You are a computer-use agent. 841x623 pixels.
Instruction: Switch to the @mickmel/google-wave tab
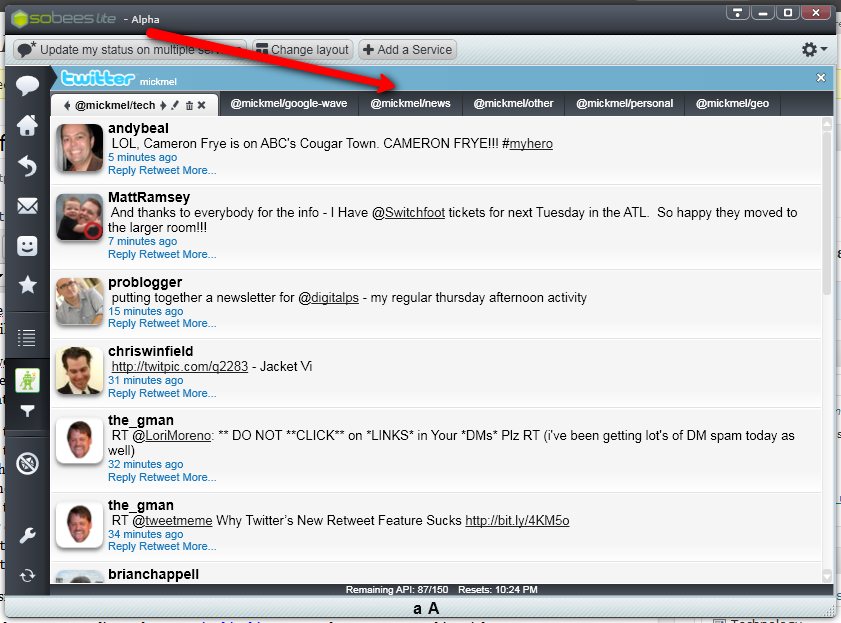point(289,103)
